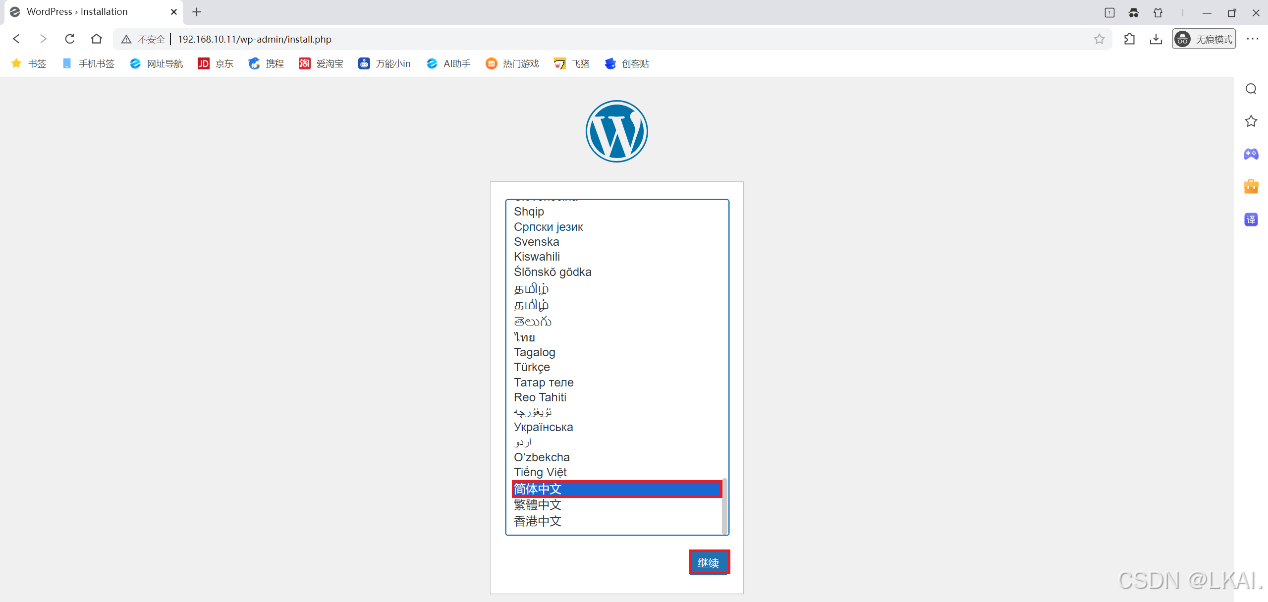The width and height of the screenshot is (1268, 602).
Task: Bookmark this page with the star icon
Action: (x=1099, y=39)
